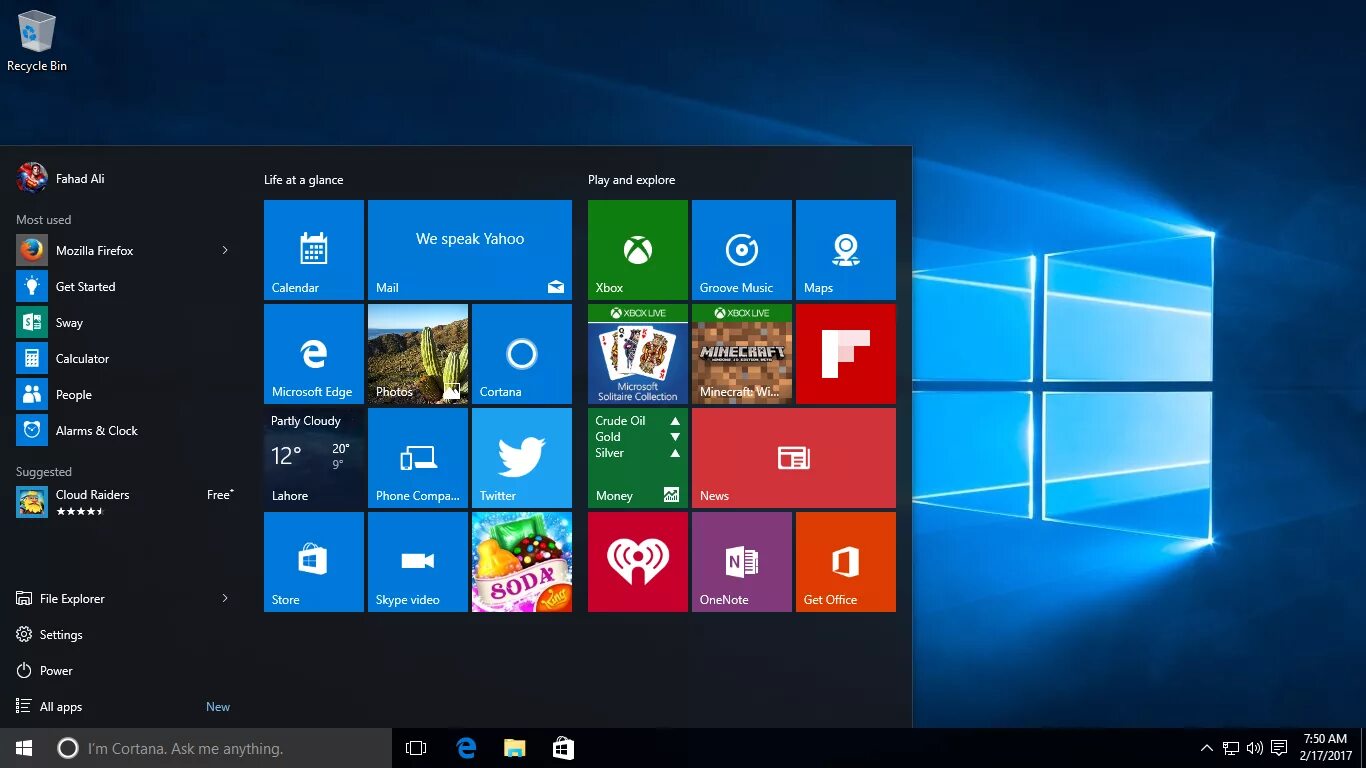Open Sway from Most used
This screenshot has height=768, width=1366.
pos(124,322)
